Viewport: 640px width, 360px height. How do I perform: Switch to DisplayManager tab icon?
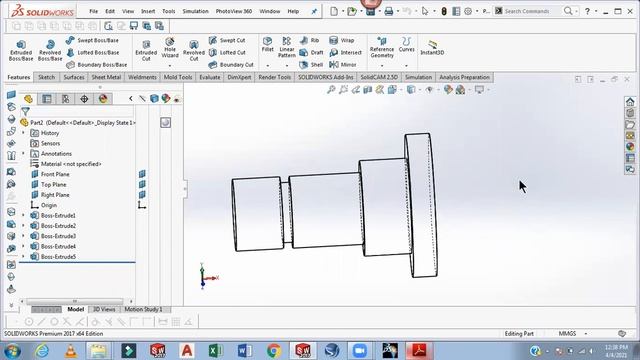(x=103, y=98)
